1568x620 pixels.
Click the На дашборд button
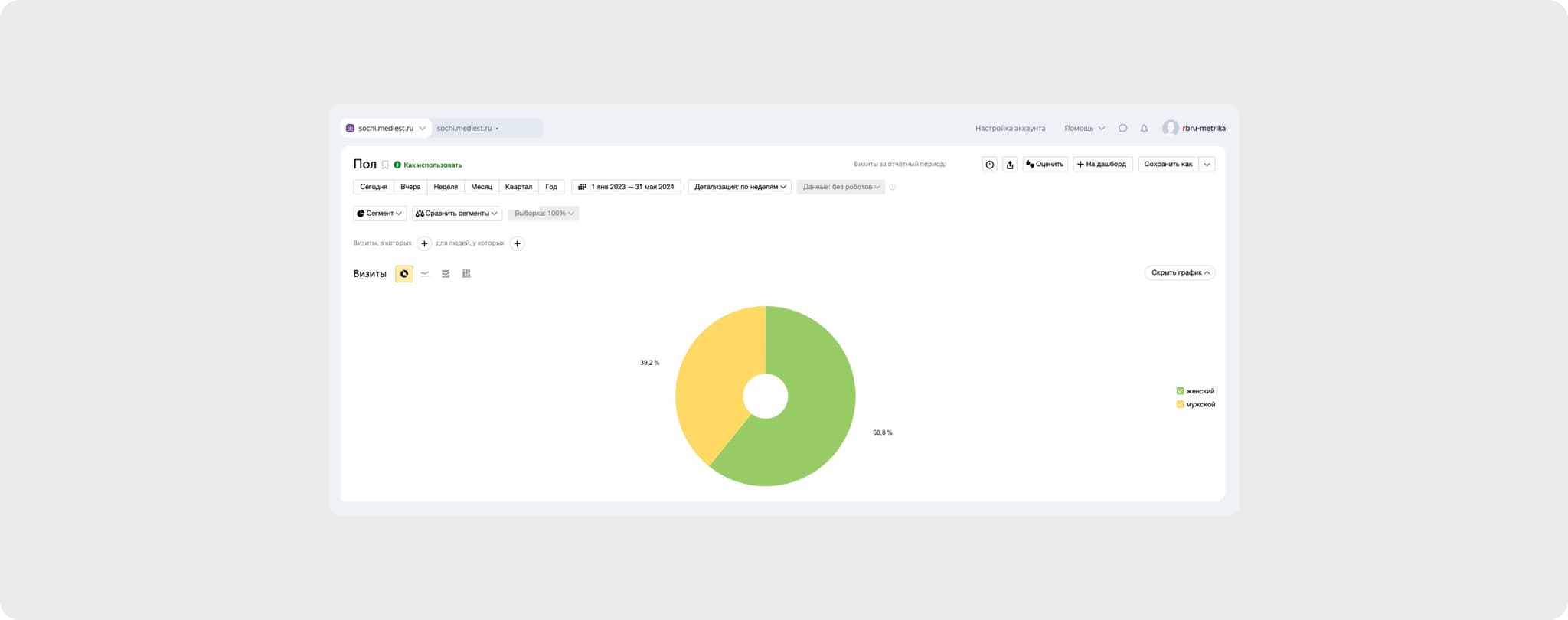[x=1102, y=165]
